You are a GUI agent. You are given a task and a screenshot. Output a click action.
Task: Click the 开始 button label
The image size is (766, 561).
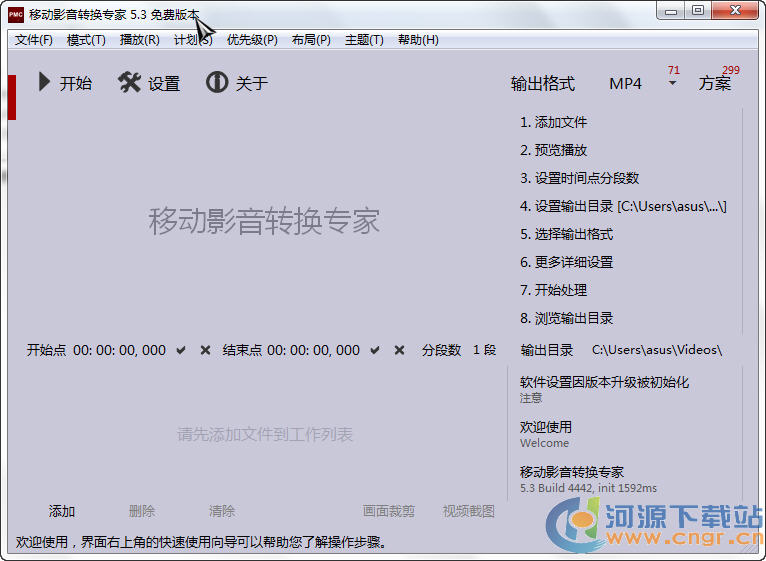click(x=76, y=83)
